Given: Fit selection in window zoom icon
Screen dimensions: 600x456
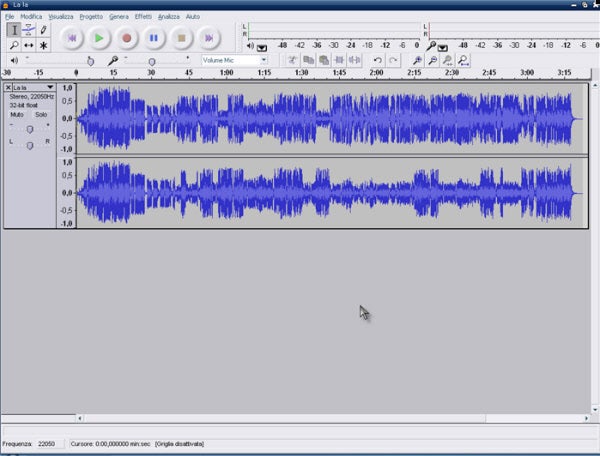Looking at the screenshot, I should coord(448,60).
